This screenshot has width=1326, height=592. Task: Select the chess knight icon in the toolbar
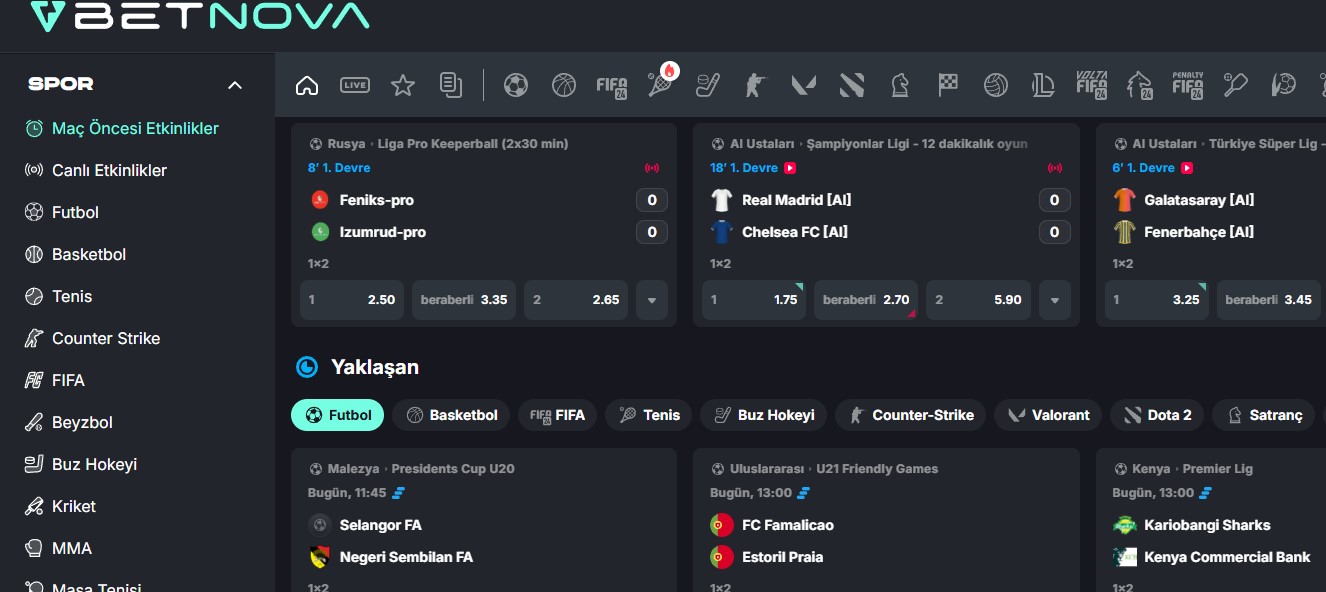899,85
